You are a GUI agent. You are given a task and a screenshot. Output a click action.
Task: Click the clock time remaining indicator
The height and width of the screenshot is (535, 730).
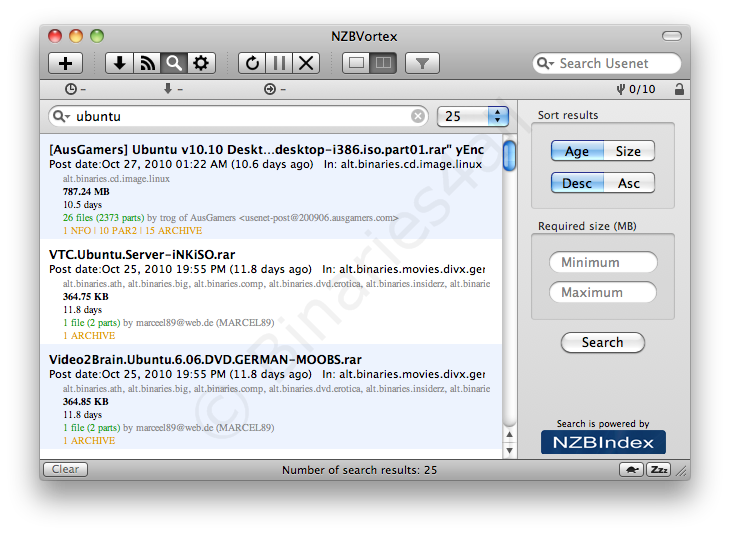click(75, 89)
